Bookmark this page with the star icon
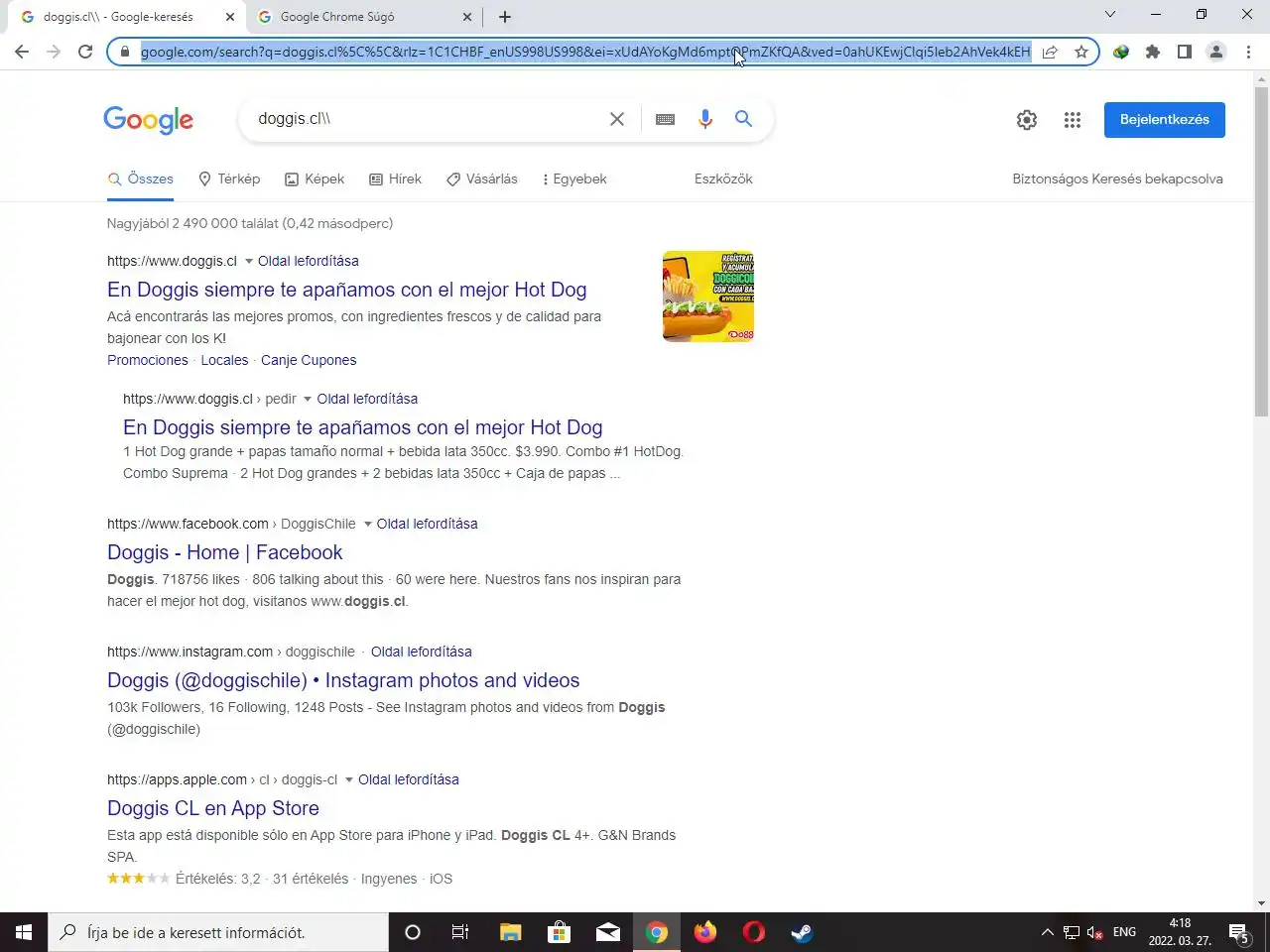Image resolution: width=1270 pixels, height=952 pixels. (1081, 52)
